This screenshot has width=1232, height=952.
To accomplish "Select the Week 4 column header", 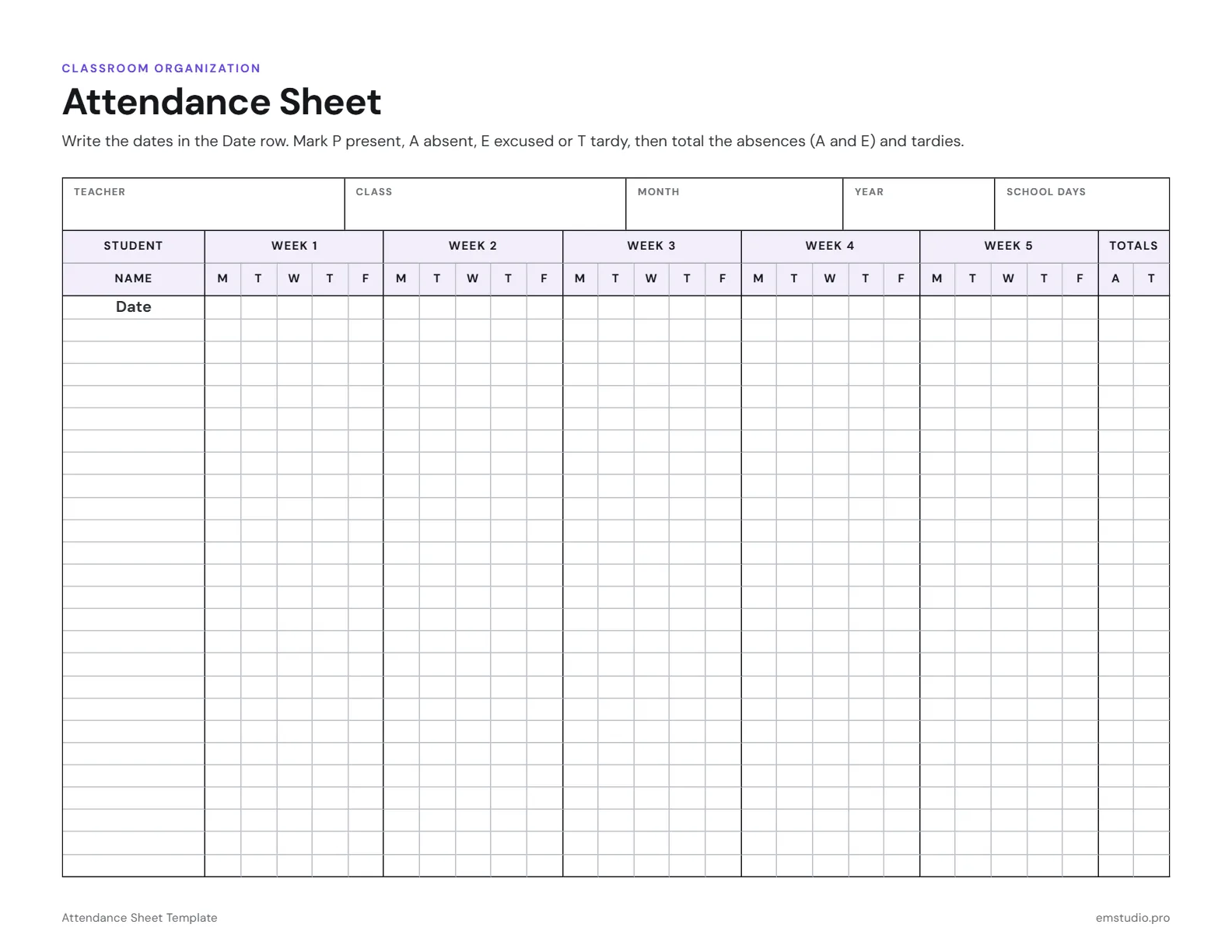I will [x=830, y=247].
